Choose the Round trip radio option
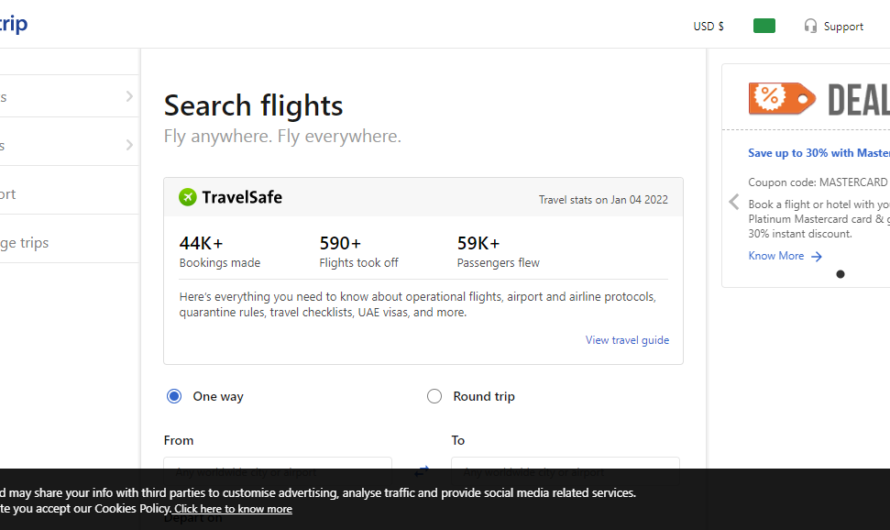 point(434,396)
